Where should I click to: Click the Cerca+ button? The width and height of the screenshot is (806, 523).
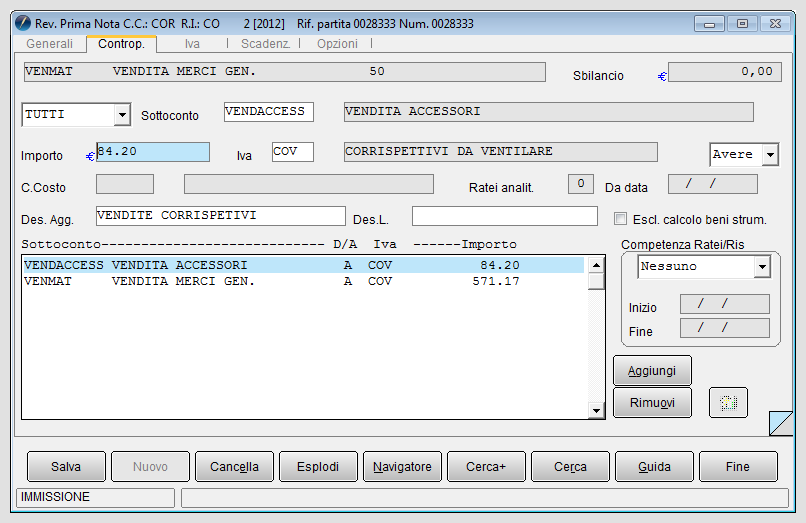tap(486, 466)
